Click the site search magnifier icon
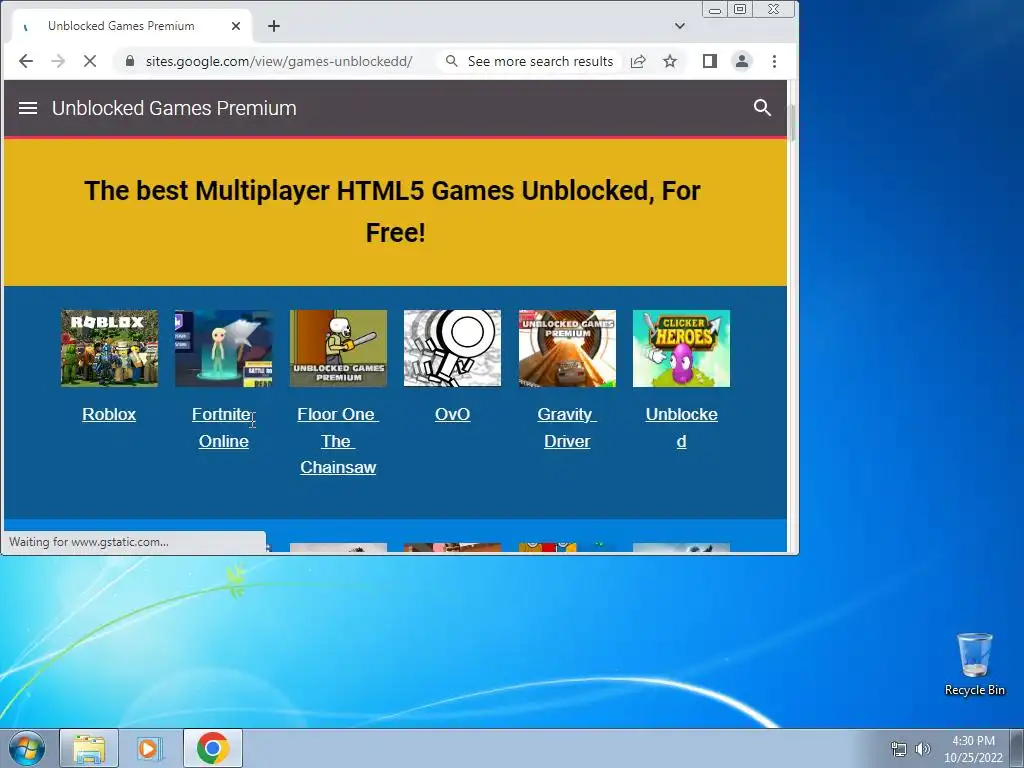The image size is (1024, 768). point(762,108)
